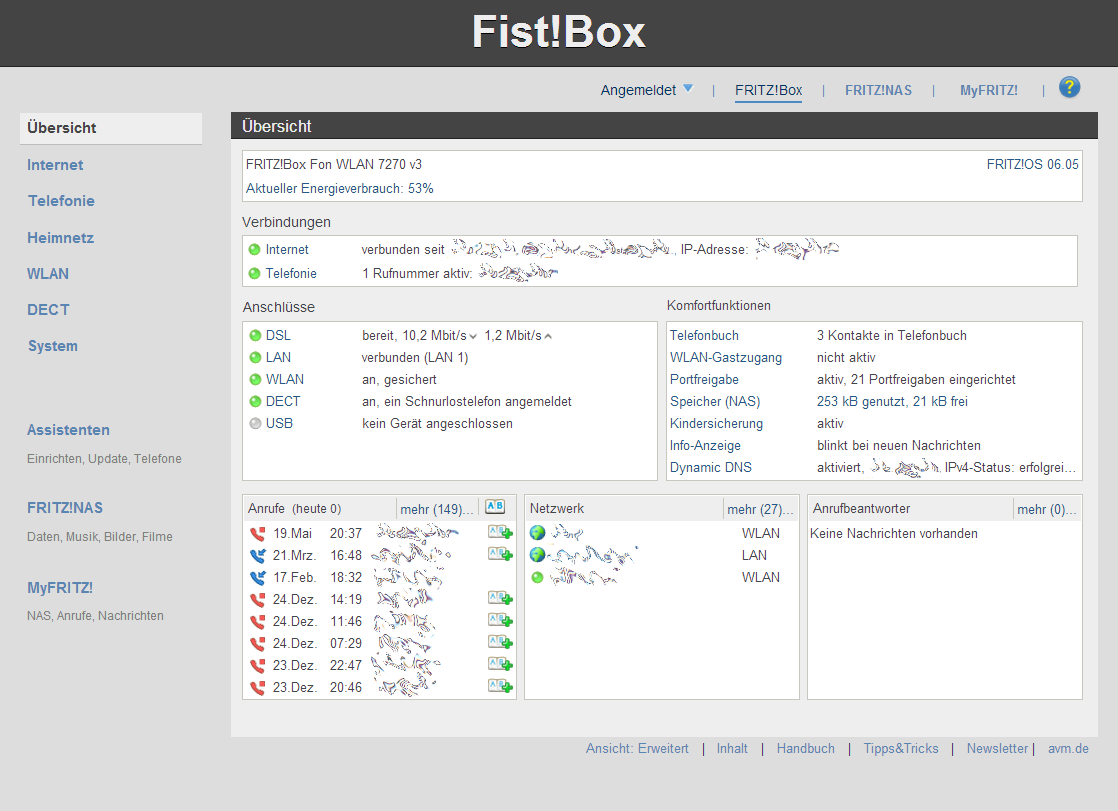Click the globe icon of the first WLAN device

click(537, 532)
